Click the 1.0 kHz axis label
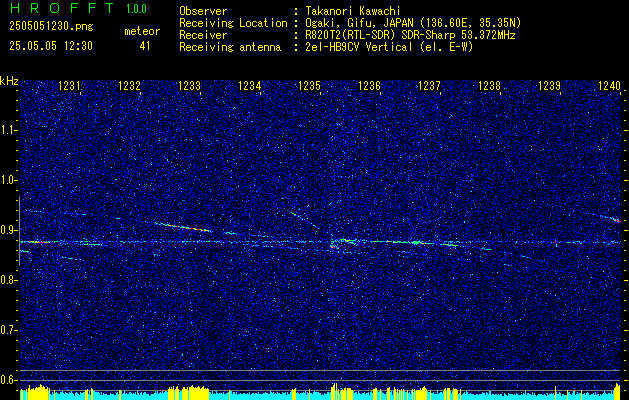This screenshot has width=629, height=400. pyautogui.click(x=8, y=180)
